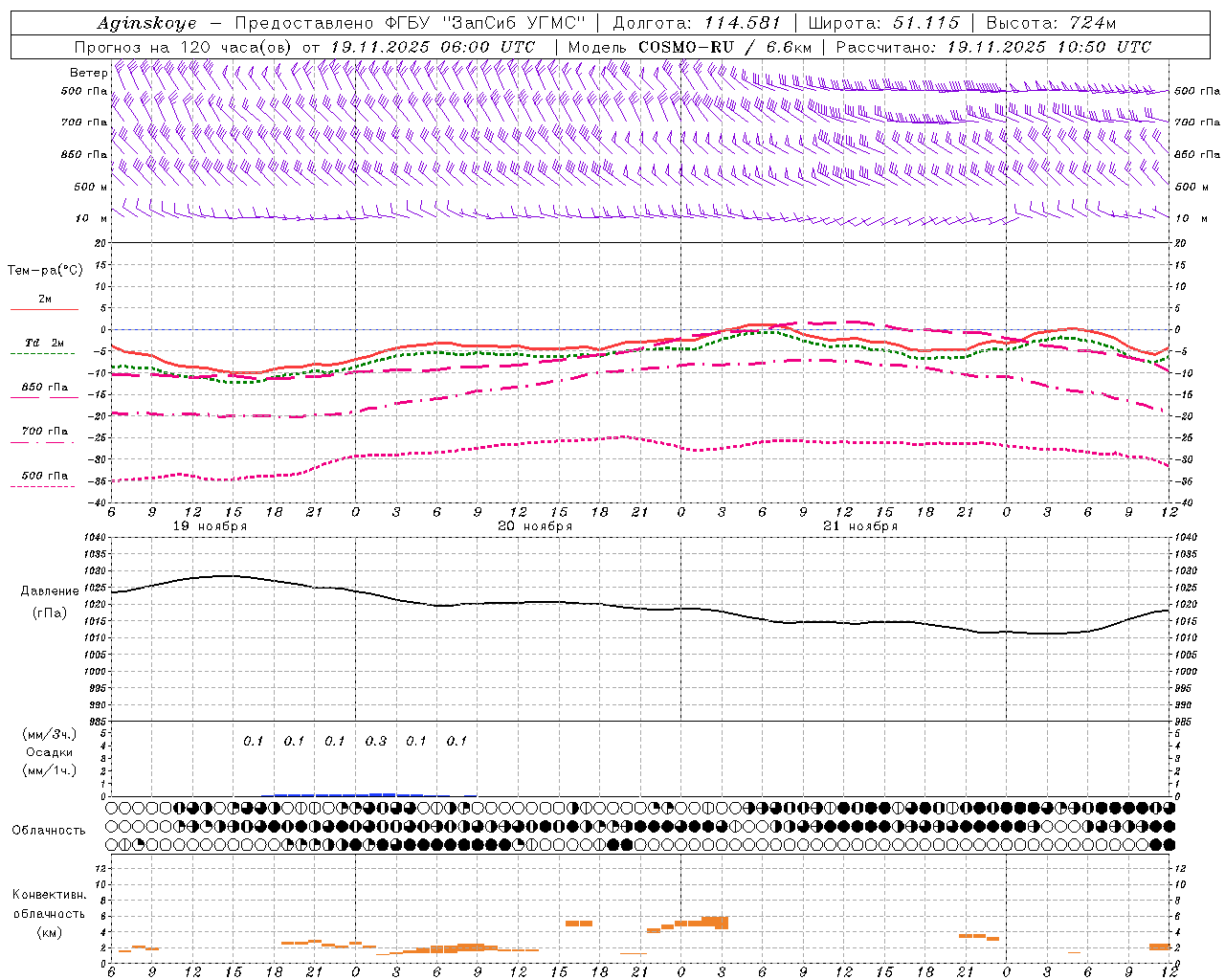This screenshot has width=1225, height=980.
Task: Click the latitude value Широта: 51.115
Action: pos(883,23)
